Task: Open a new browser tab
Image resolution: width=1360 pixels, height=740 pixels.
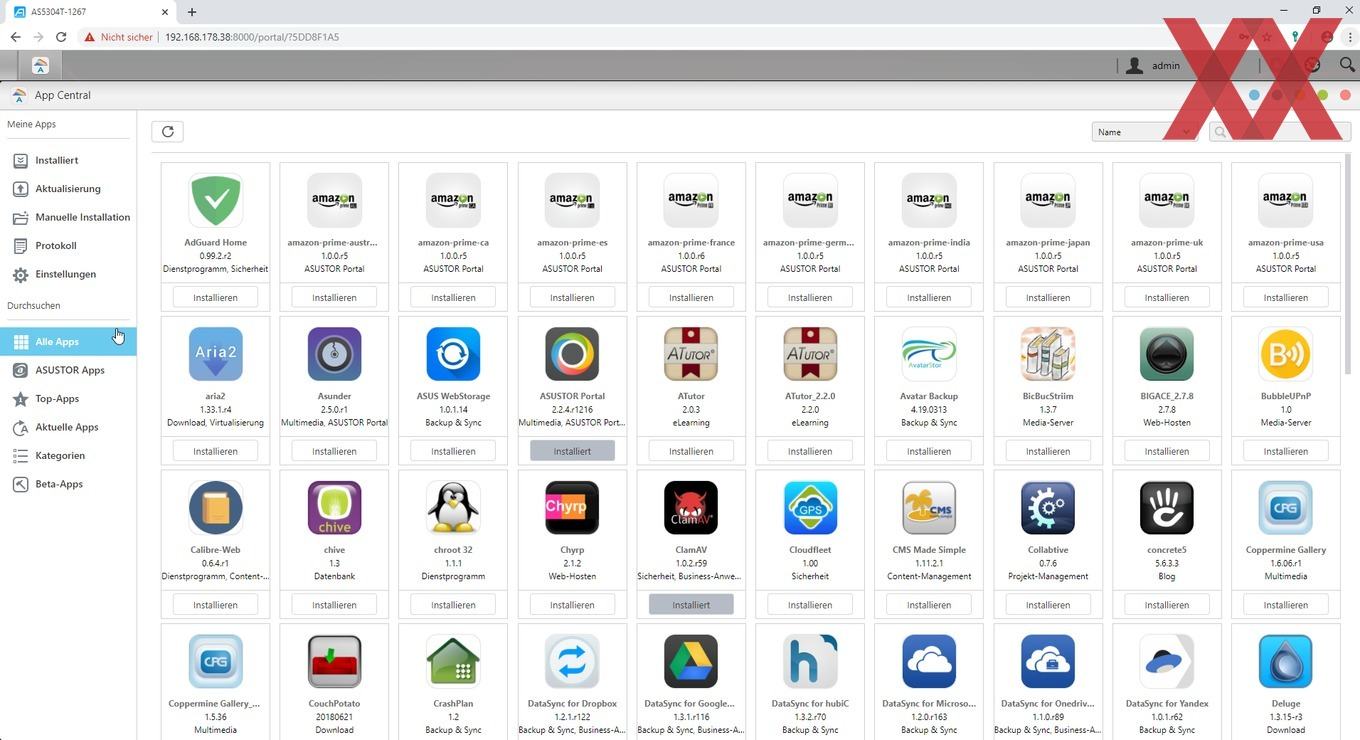Action: tap(191, 12)
